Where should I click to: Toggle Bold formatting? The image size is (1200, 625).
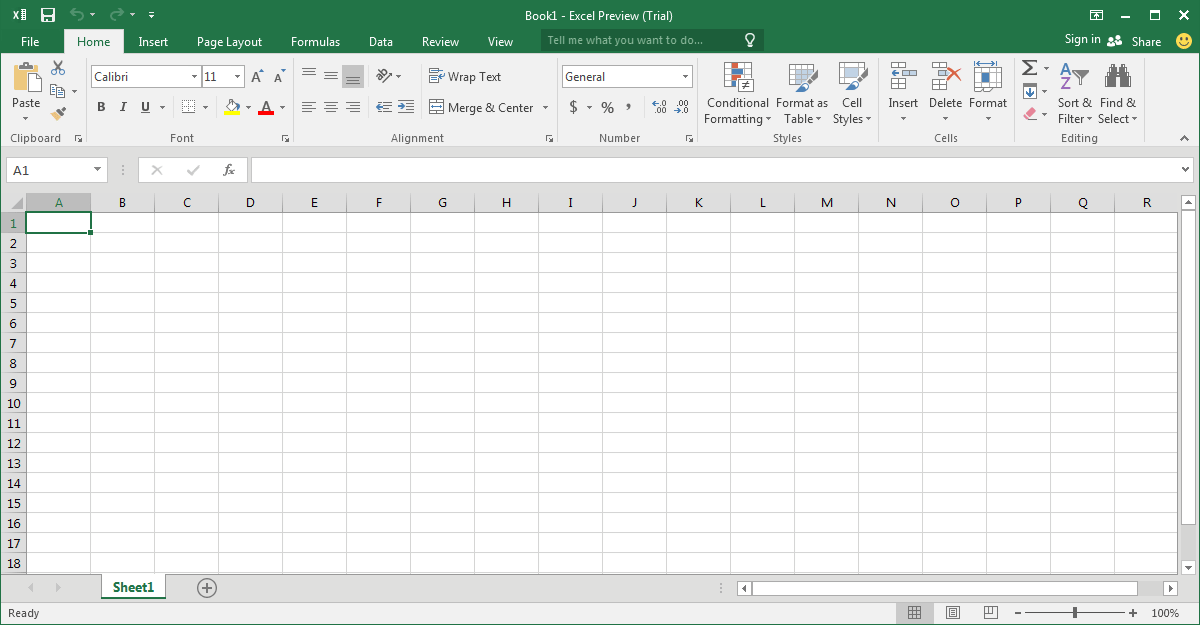(x=101, y=107)
